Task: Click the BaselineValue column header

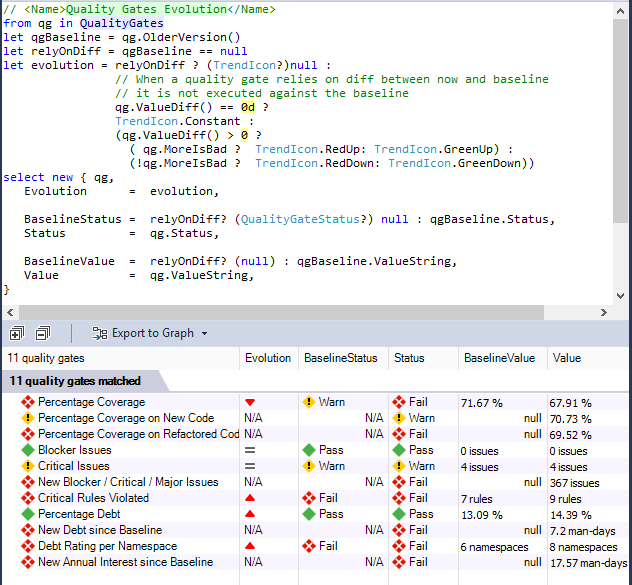Action: click(499, 357)
